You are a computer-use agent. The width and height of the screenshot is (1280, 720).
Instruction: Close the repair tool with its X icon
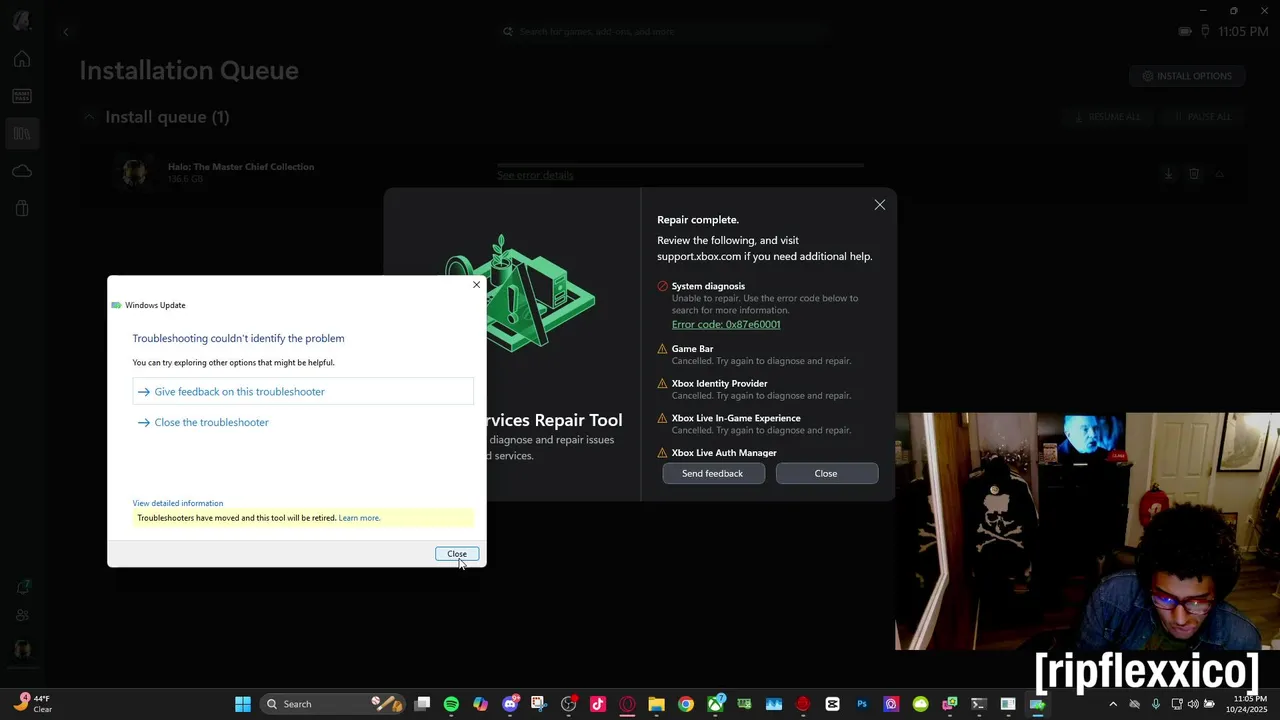click(880, 205)
